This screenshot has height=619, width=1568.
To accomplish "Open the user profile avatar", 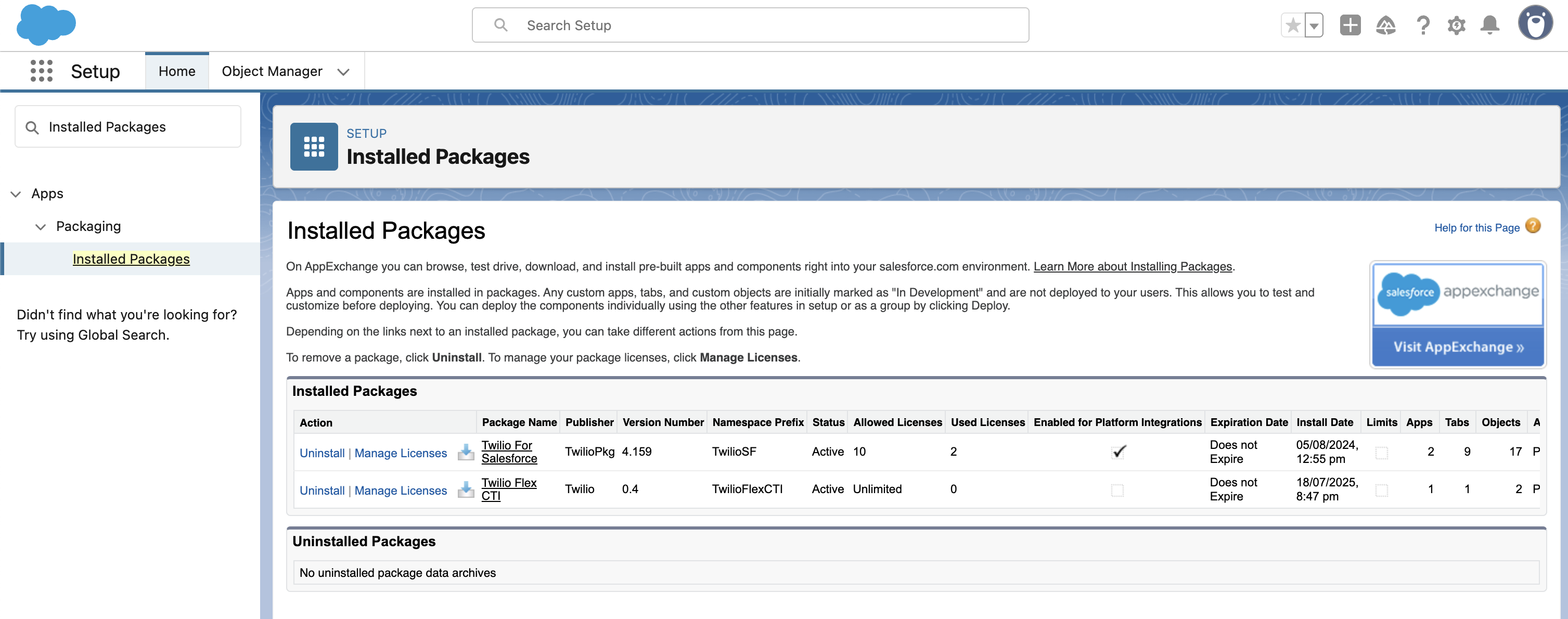I will click(1535, 23).
